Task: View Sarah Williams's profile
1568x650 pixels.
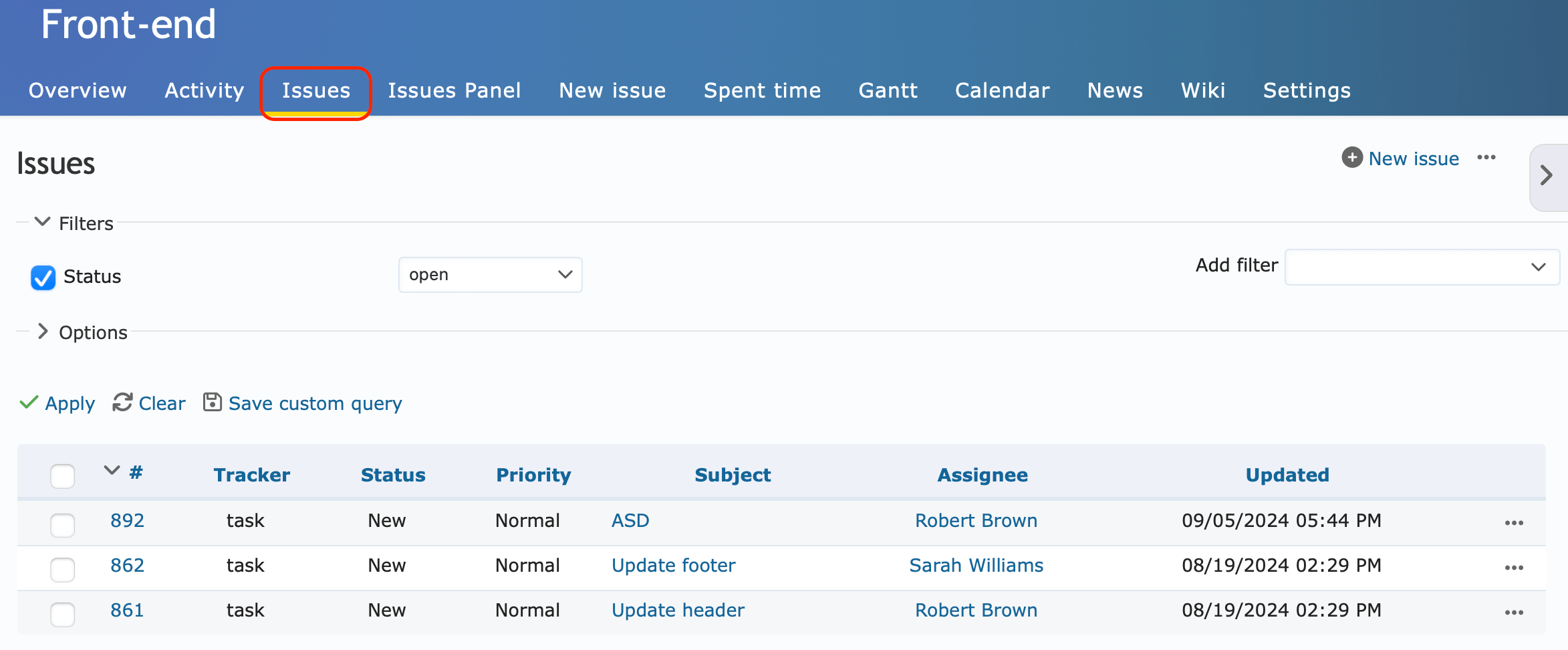Action: tap(976, 565)
